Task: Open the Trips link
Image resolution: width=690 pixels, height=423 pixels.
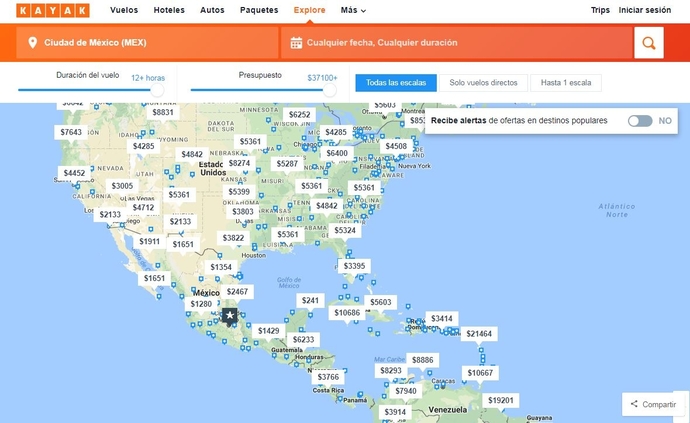Action: 600,10
